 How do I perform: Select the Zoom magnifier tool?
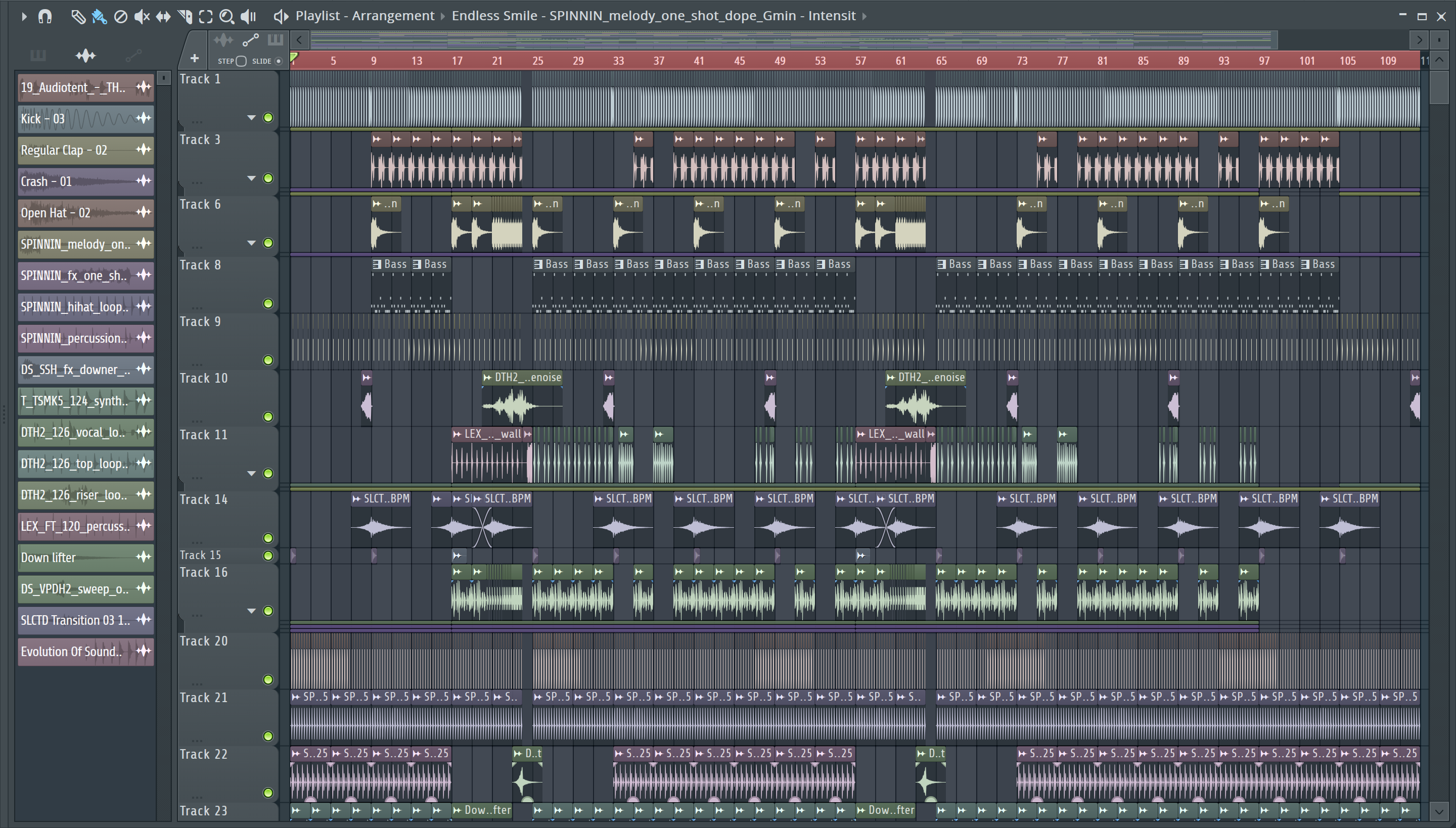click(x=227, y=17)
